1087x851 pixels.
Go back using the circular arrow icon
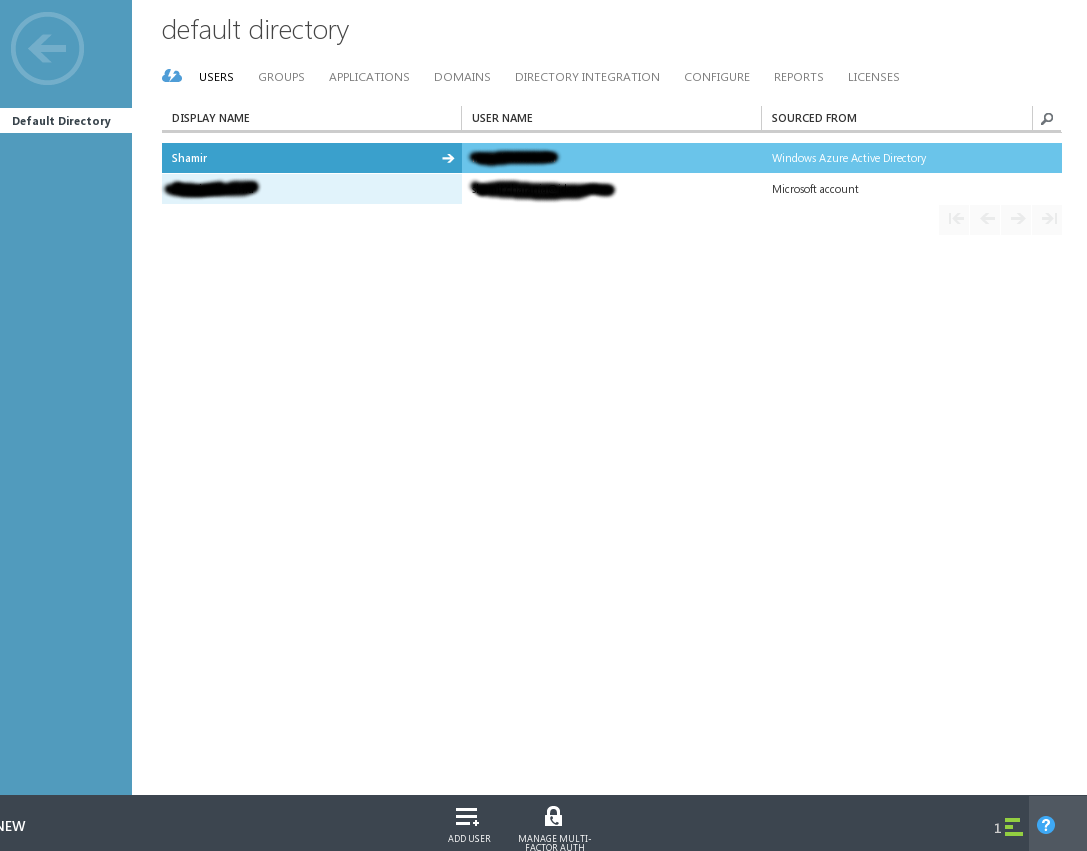[47, 49]
